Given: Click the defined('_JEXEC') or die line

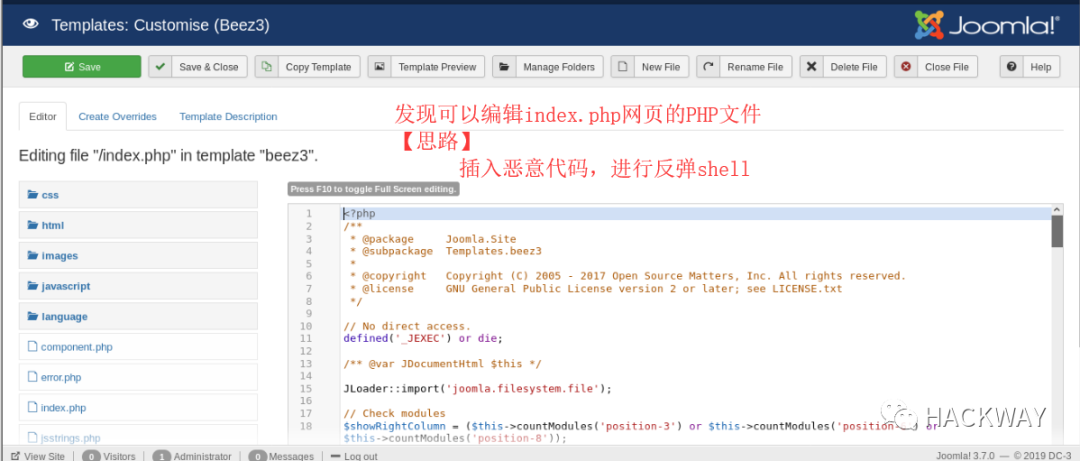Looking at the screenshot, I should click(x=423, y=338).
